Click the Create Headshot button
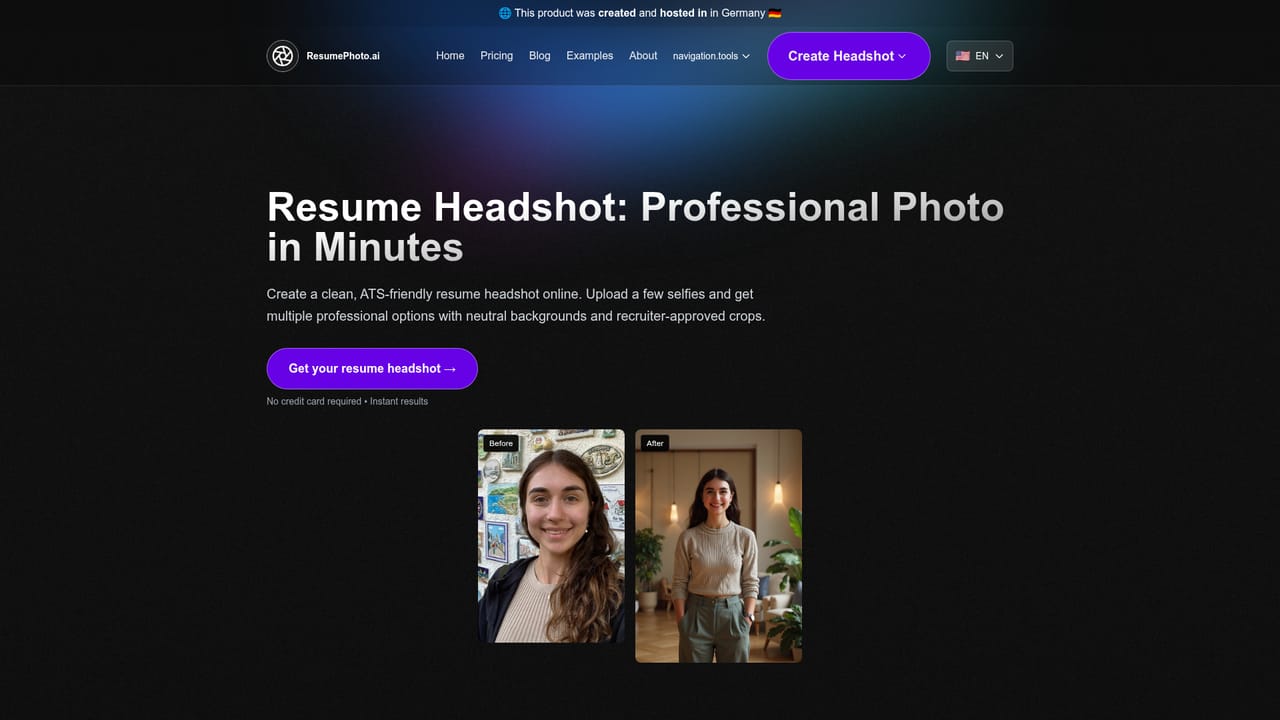 (x=848, y=56)
